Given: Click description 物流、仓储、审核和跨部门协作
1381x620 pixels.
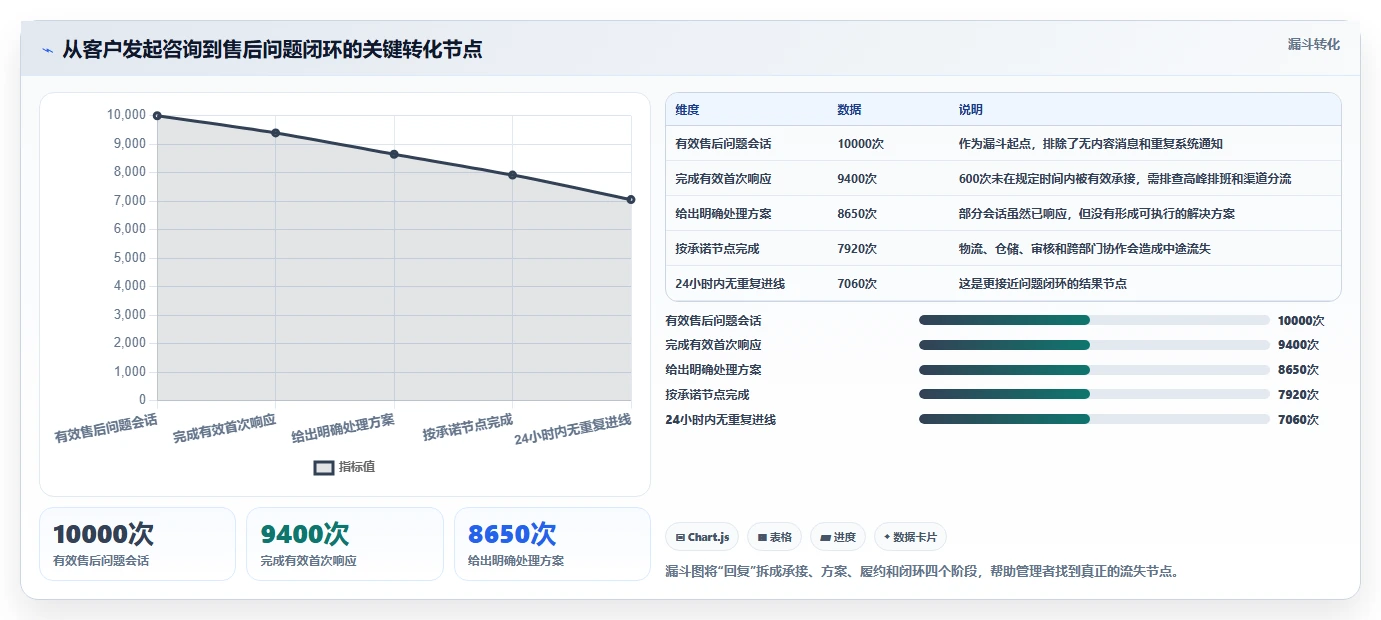Looking at the screenshot, I should pos(1084,249).
